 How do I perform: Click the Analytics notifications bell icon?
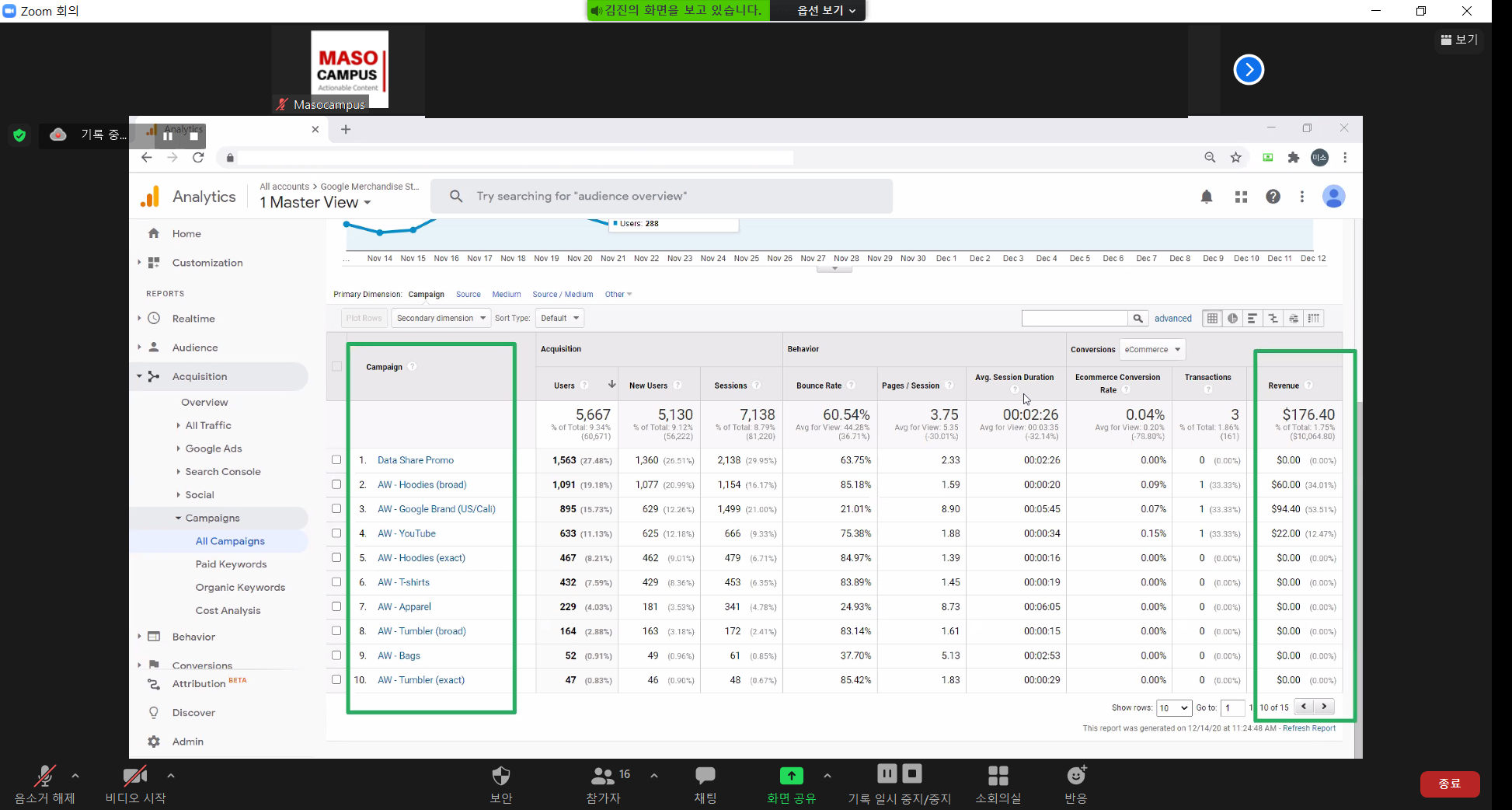[x=1206, y=197]
